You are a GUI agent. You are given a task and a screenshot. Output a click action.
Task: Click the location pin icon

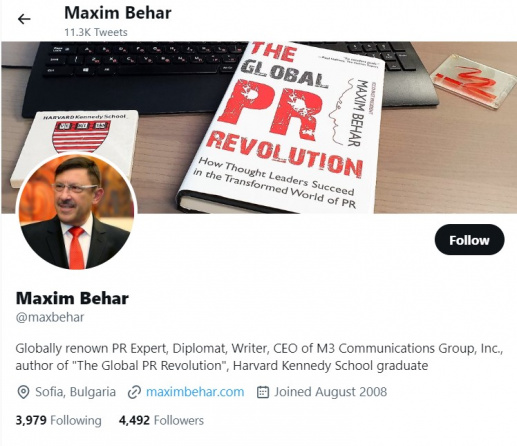[x=23, y=392]
